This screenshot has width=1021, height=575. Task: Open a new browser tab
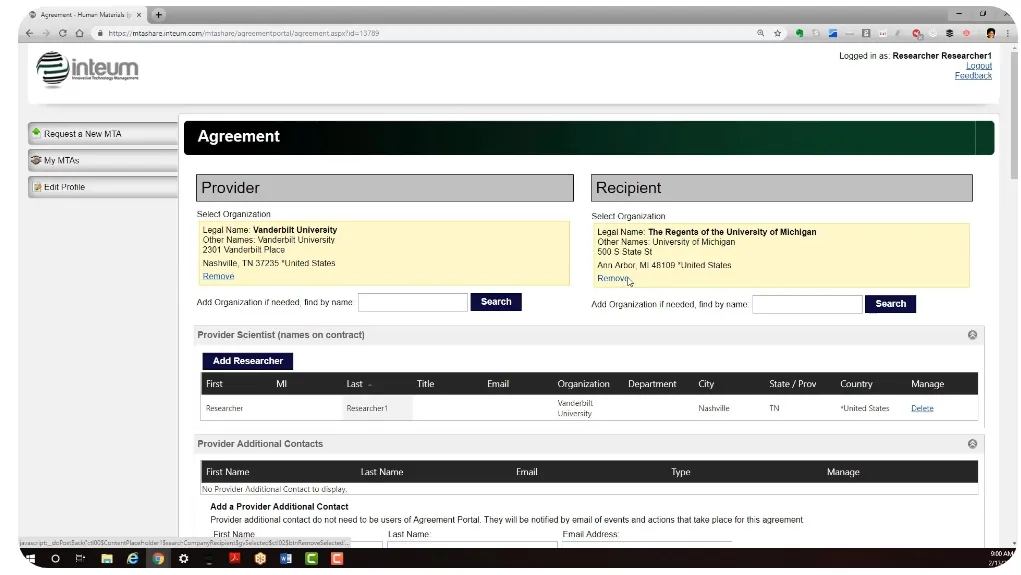pyautogui.click(x=158, y=14)
